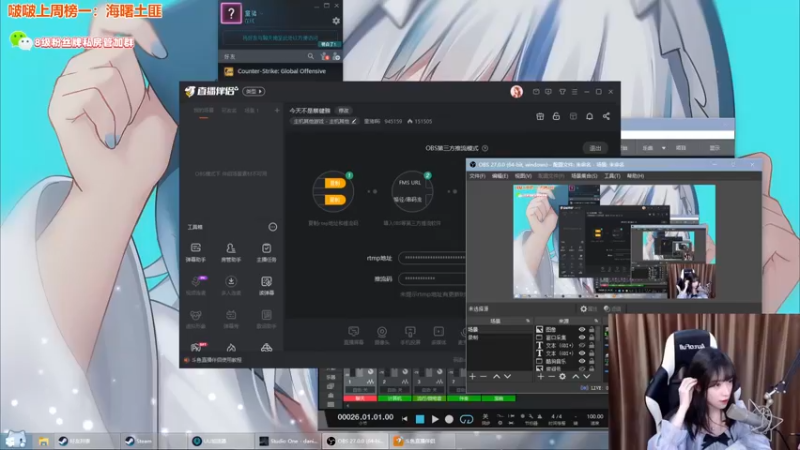
Task: Move selected OBS scene up
Action: 496,377
